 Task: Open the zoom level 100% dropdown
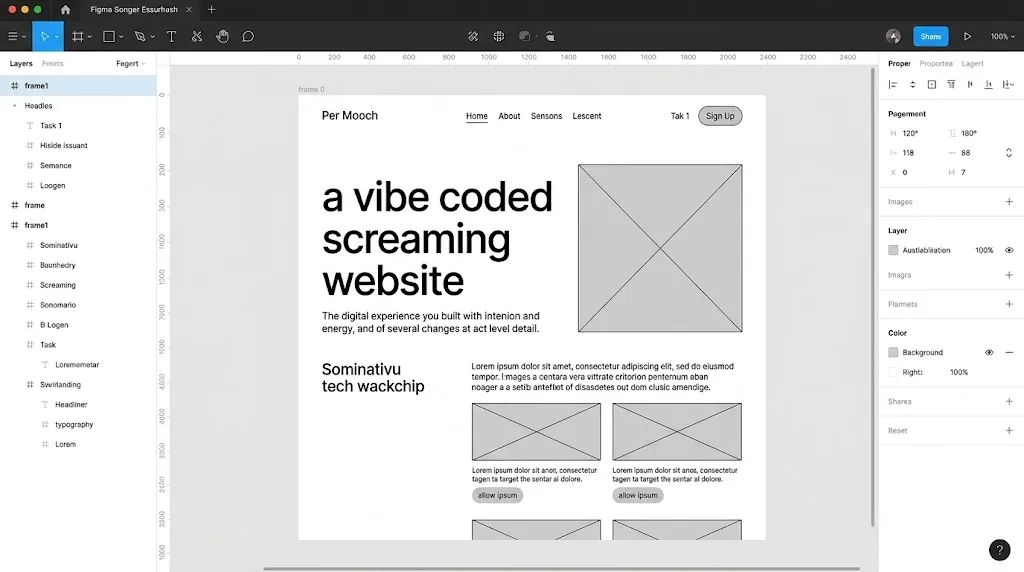click(1002, 37)
